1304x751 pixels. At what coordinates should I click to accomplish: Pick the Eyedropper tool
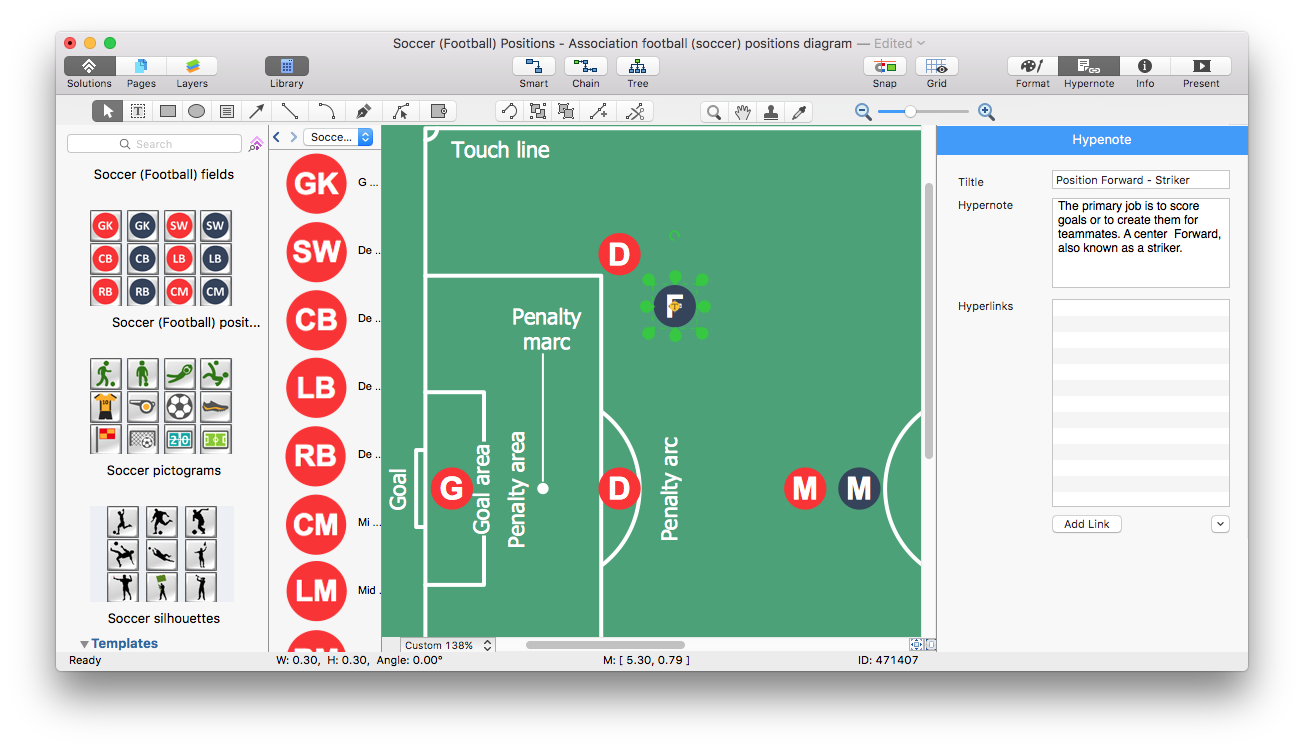point(799,111)
